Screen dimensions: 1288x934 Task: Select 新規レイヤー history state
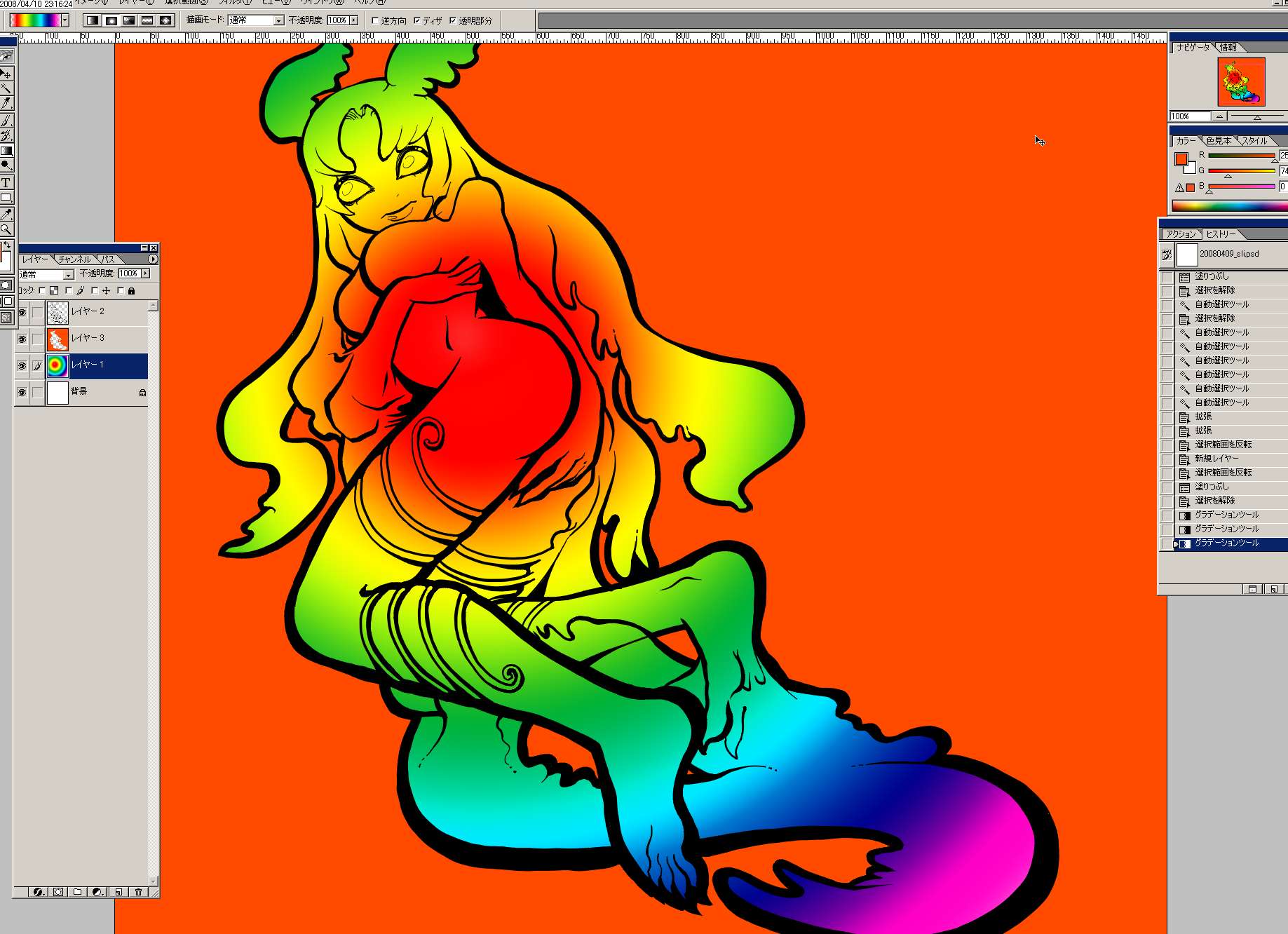[1216, 459]
